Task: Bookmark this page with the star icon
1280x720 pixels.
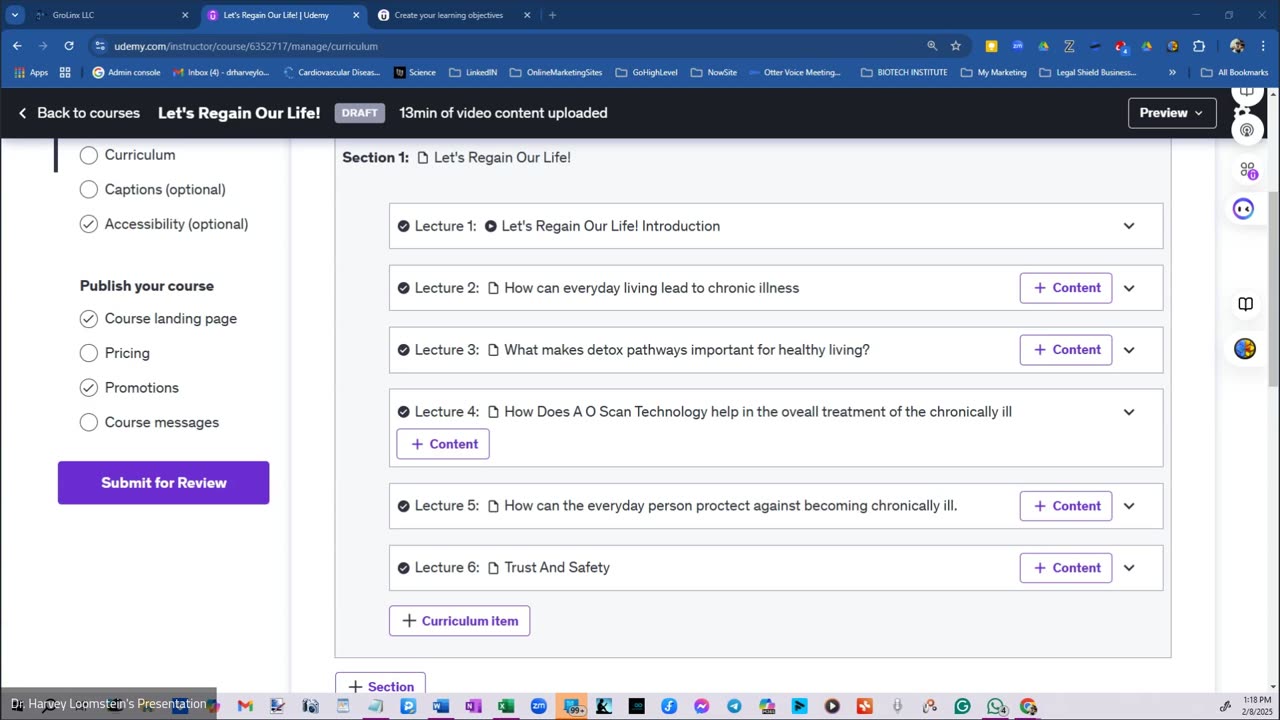Action: [x=956, y=46]
